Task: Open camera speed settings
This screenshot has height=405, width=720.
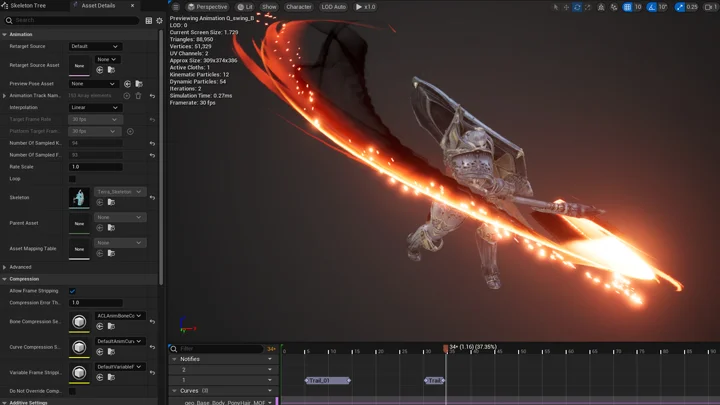Action: point(710,7)
